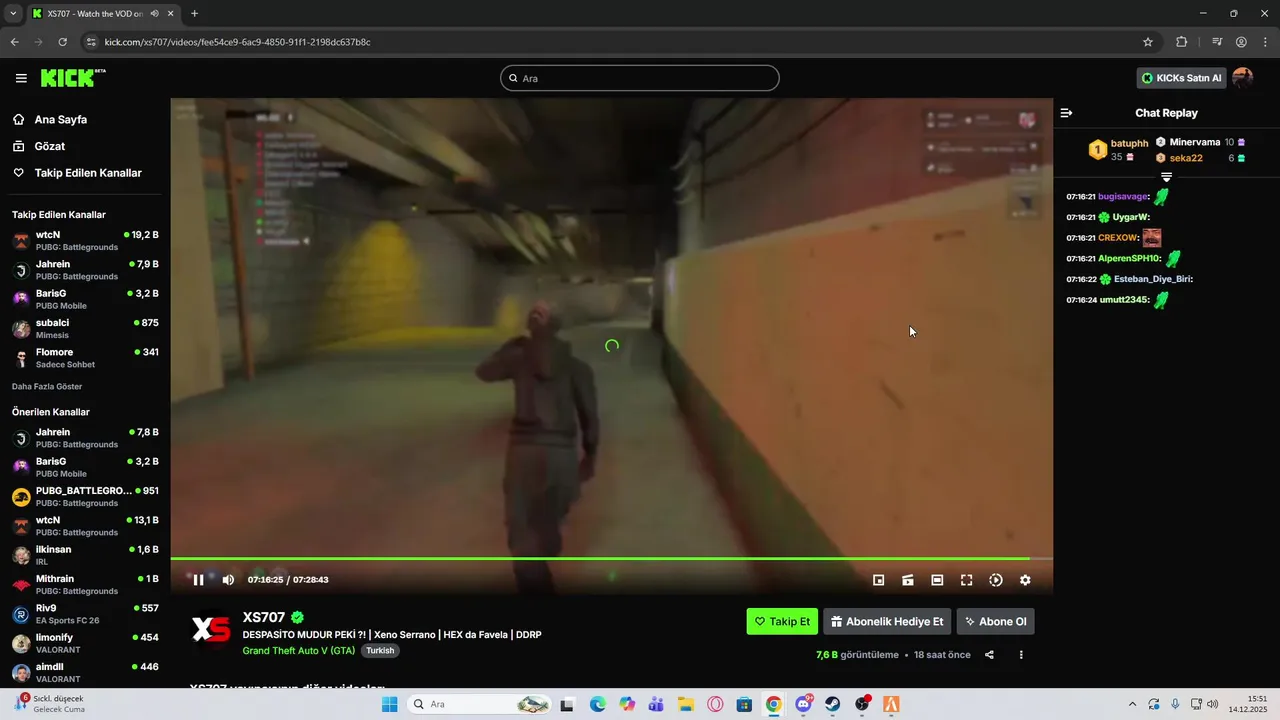Open Jahrein channel in followed list
1280x720 pixels.
click(85, 270)
